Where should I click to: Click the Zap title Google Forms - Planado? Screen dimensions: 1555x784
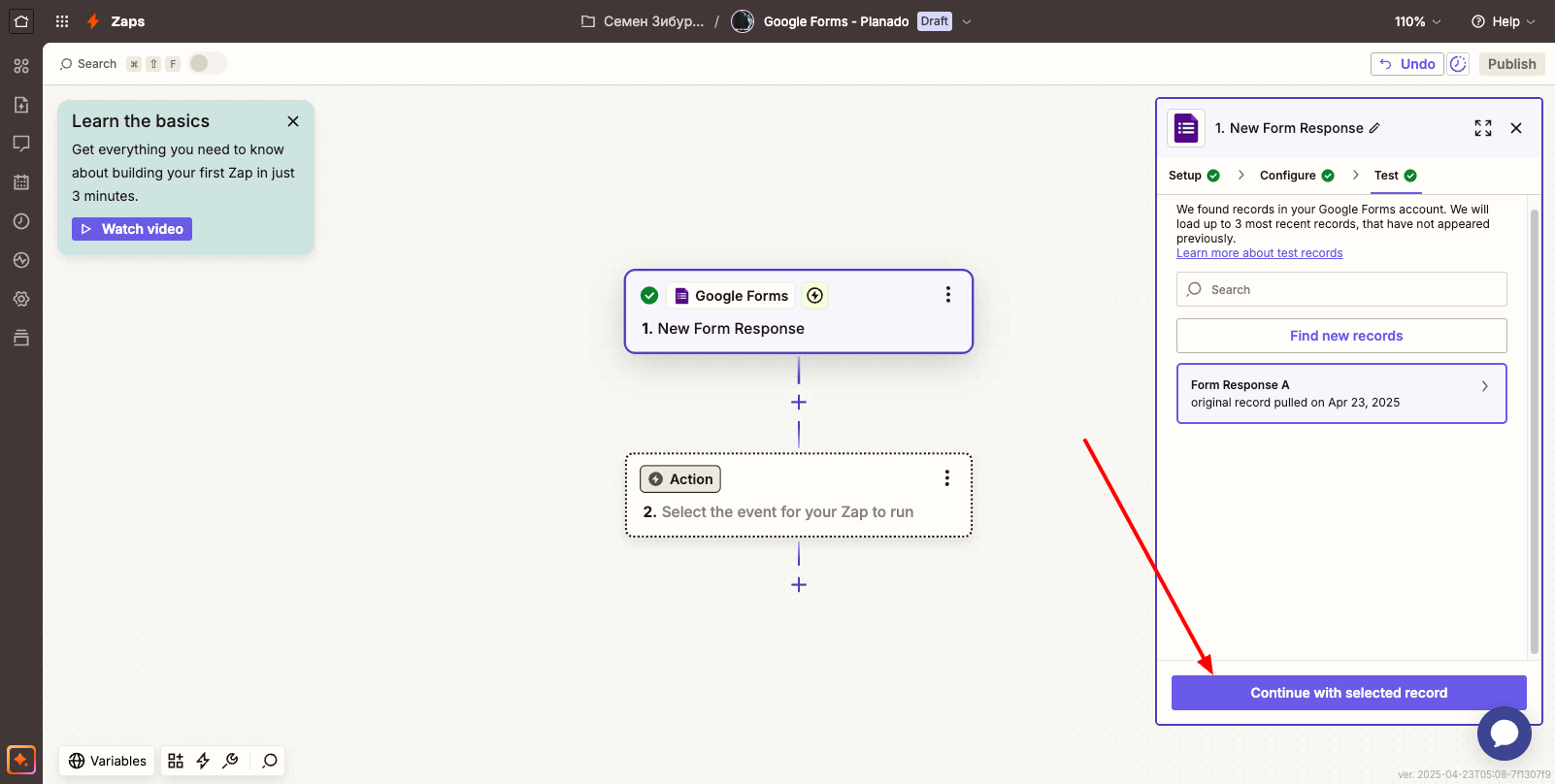[836, 21]
